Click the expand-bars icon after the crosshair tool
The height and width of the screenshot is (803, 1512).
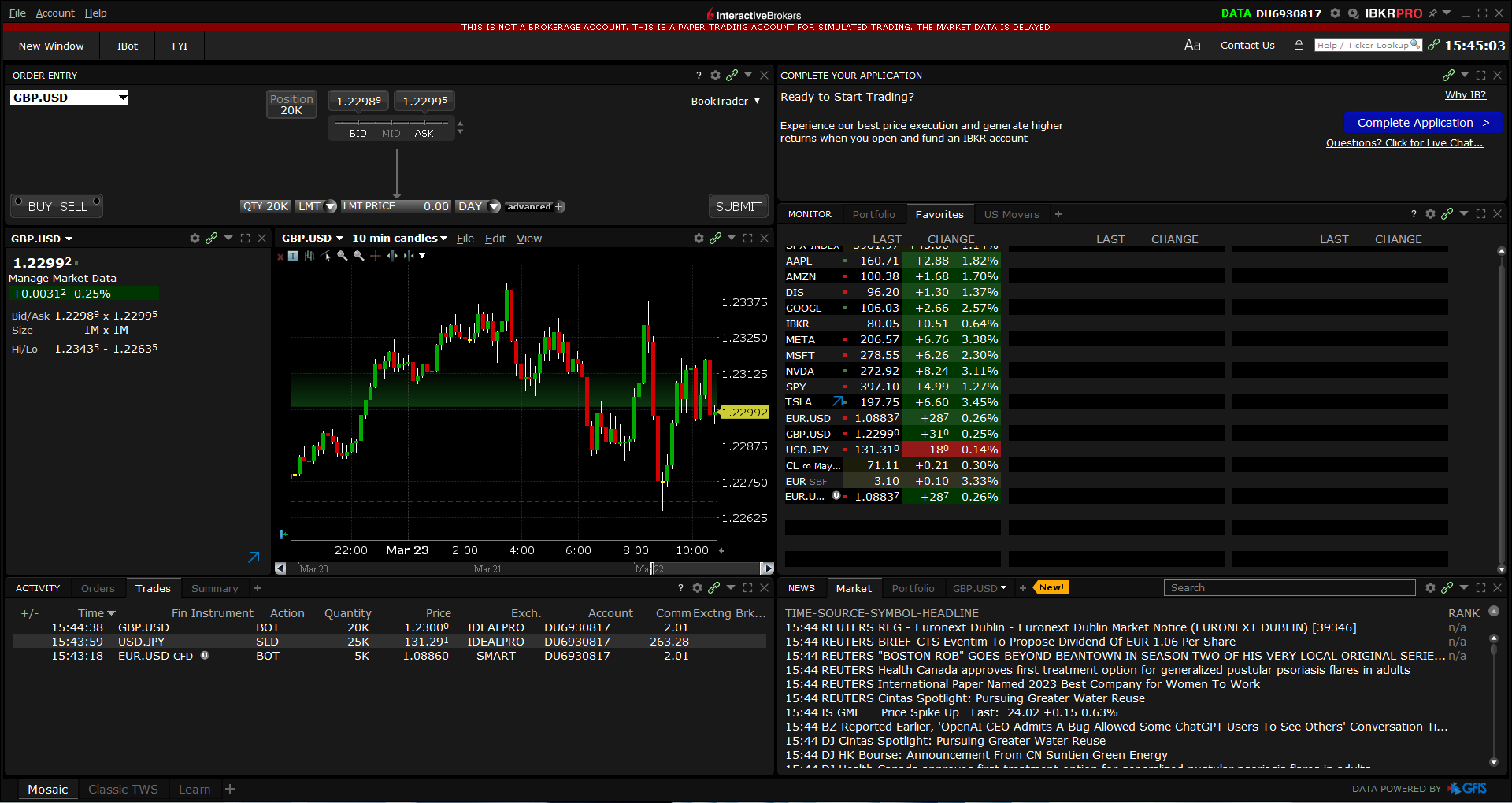point(392,256)
